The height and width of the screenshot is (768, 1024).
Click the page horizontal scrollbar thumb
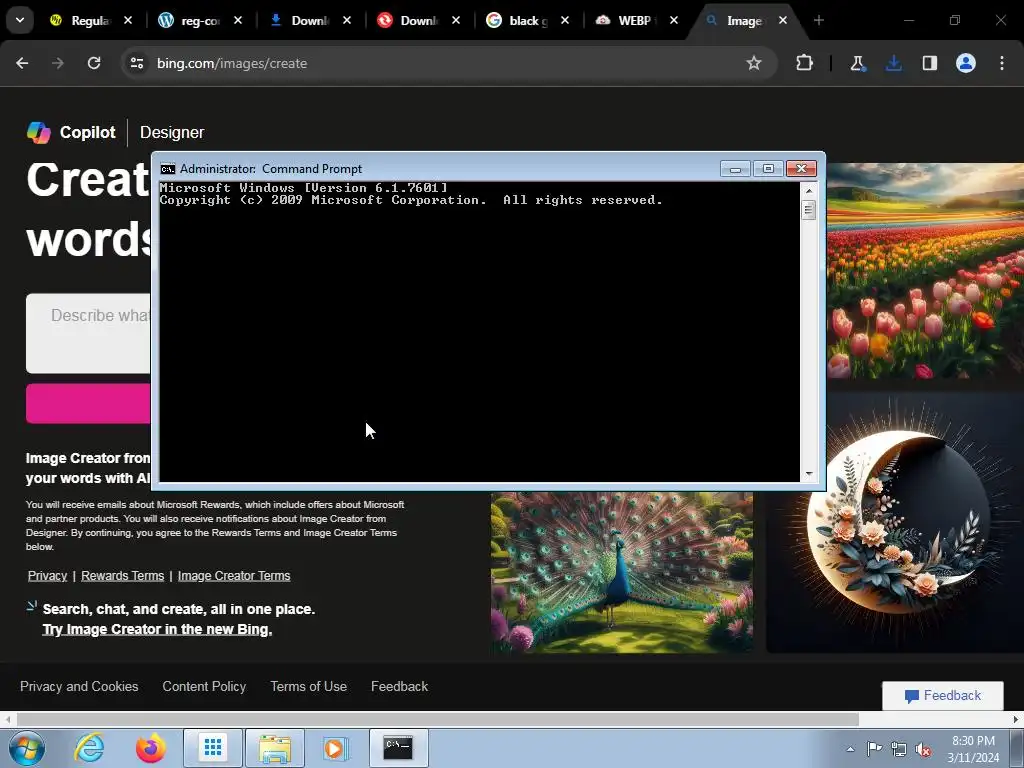[437, 719]
